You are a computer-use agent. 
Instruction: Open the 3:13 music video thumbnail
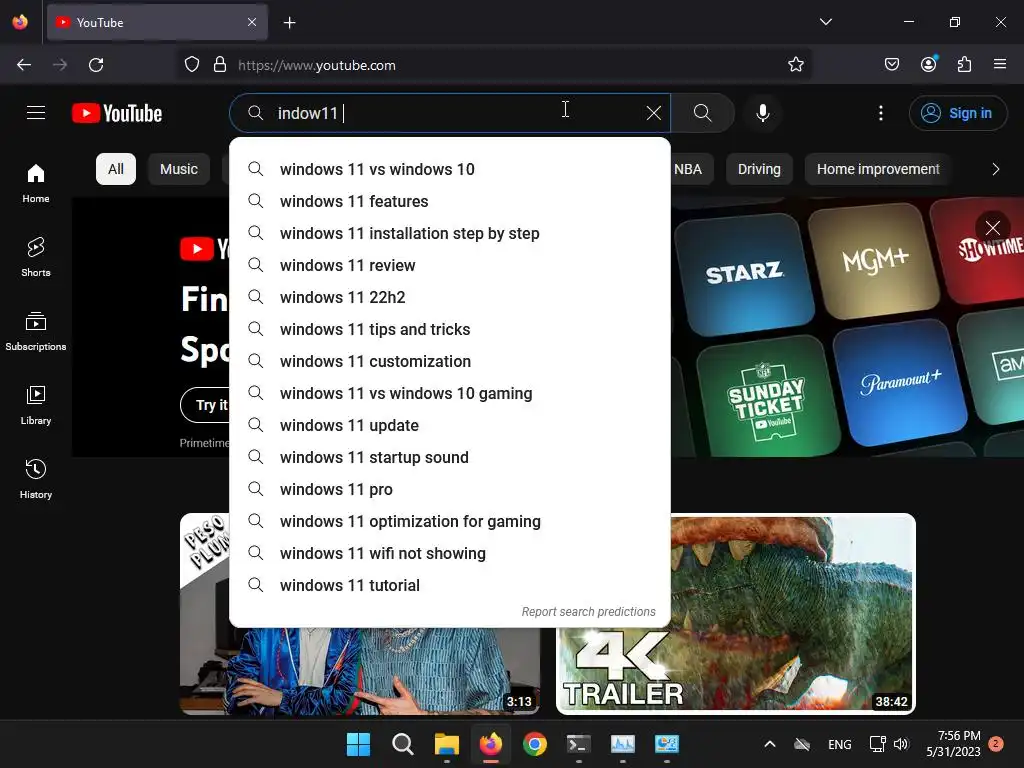[x=360, y=671]
